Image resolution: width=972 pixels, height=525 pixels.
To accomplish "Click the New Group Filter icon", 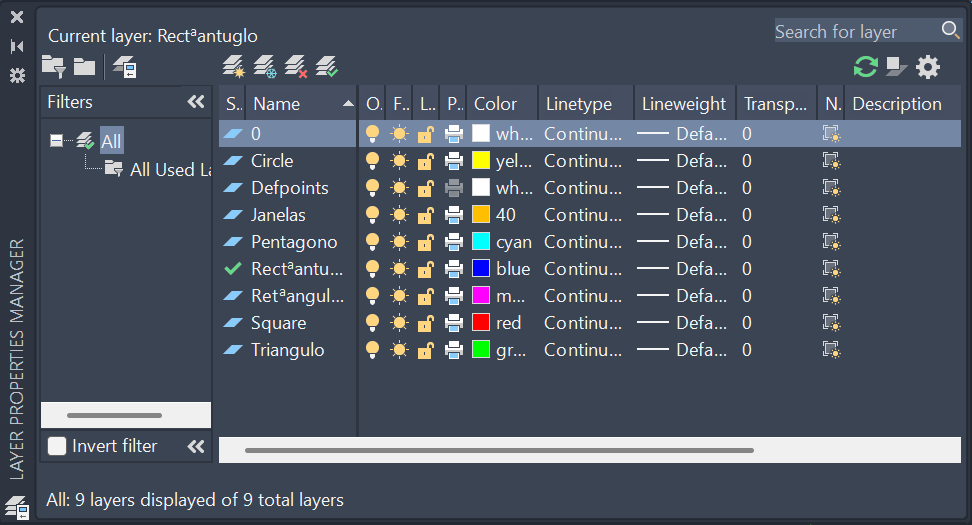I will pyautogui.click(x=84, y=67).
